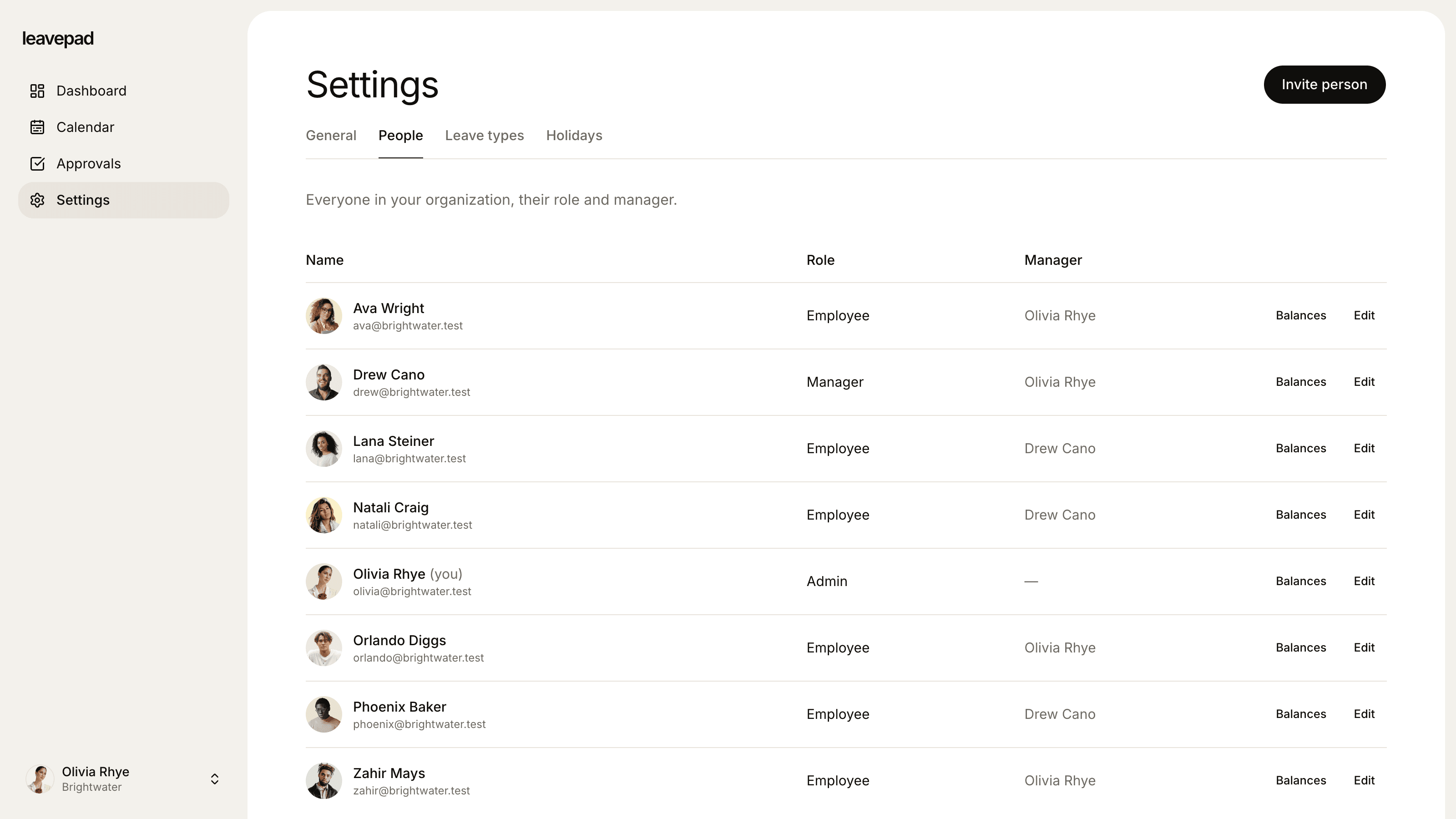
Task: Open Balances for Zahir Mays
Action: point(1300,781)
